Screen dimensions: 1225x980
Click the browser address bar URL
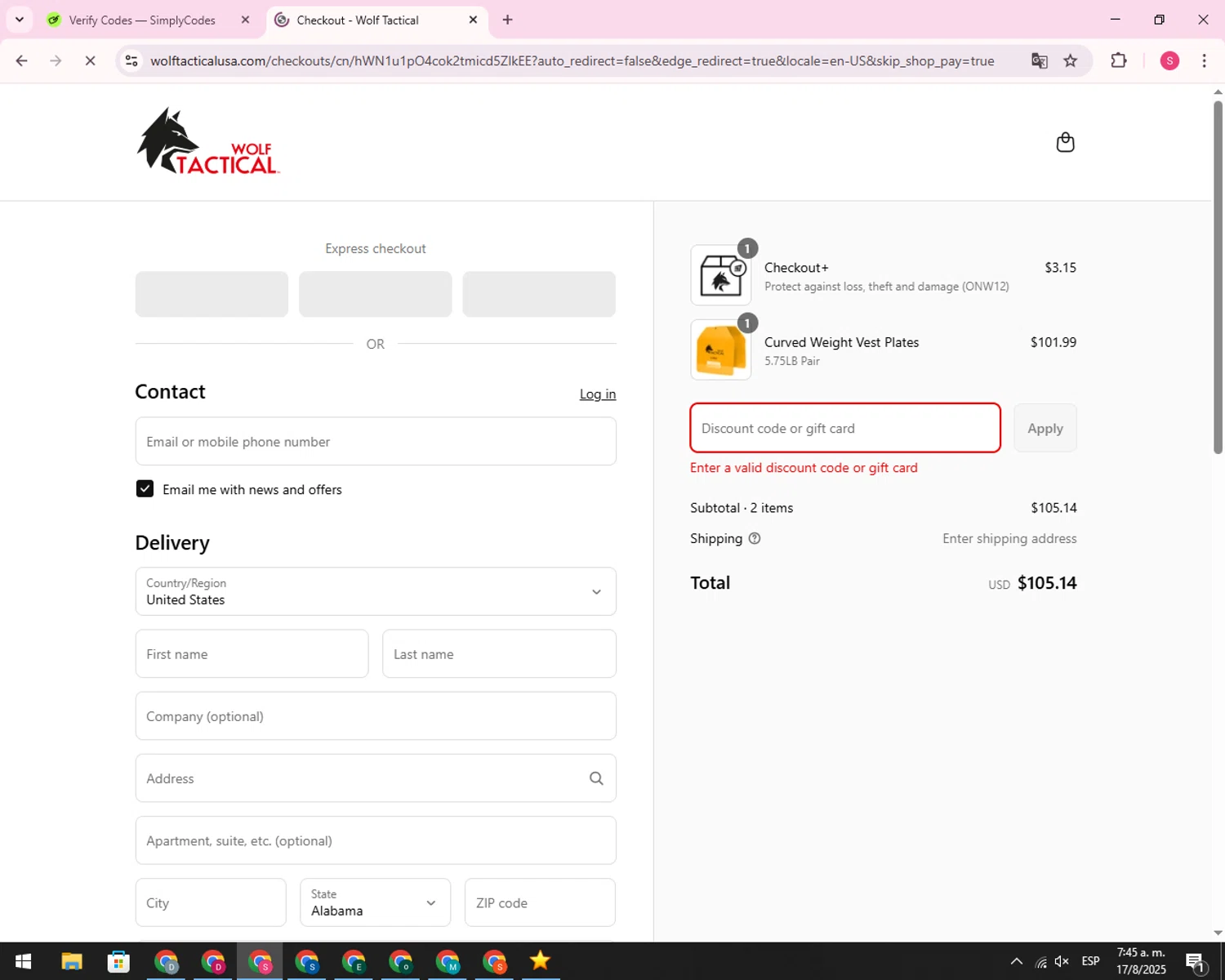[572, 60]
